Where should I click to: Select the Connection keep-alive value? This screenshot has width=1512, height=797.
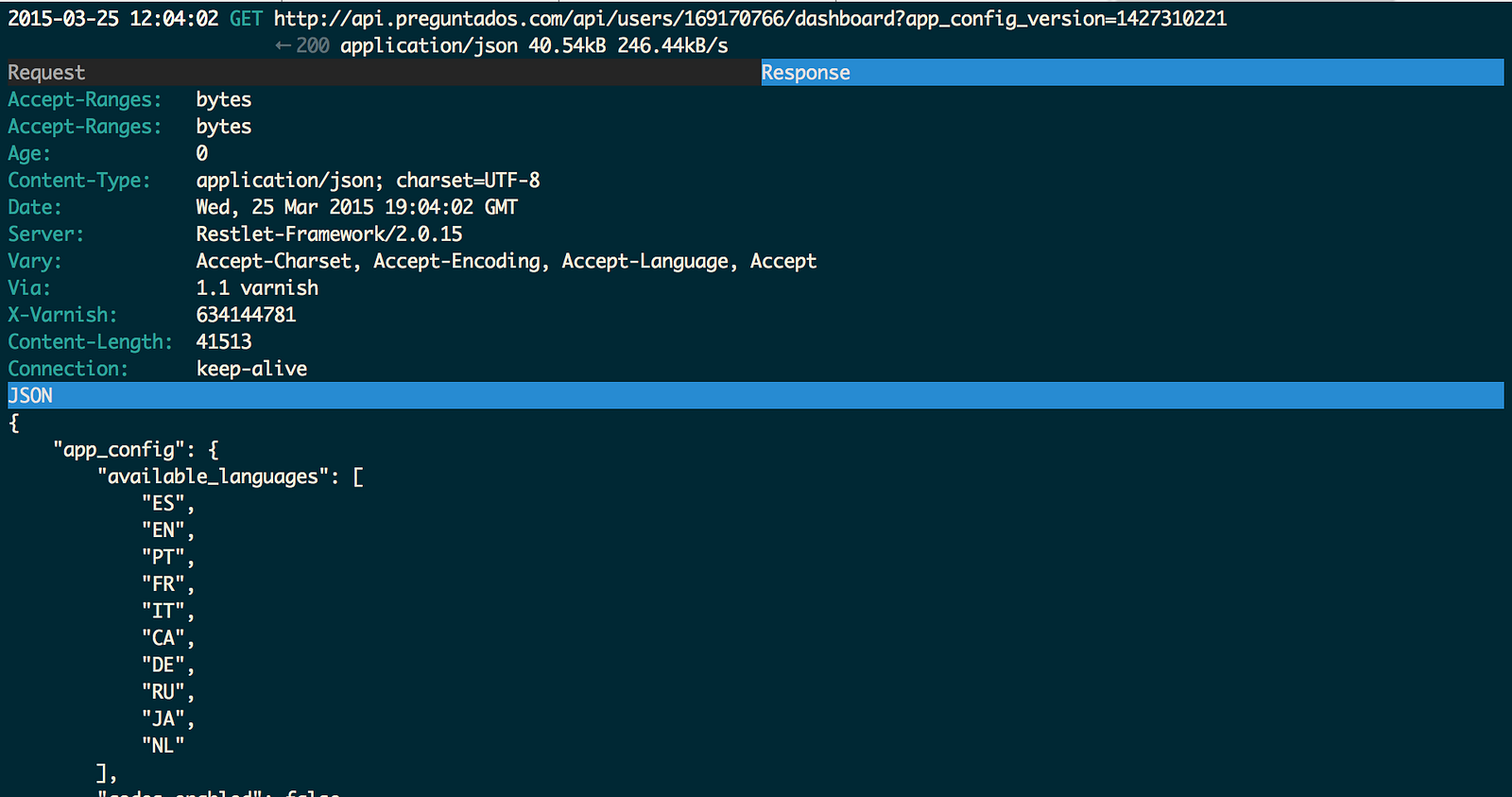point(251,369)
